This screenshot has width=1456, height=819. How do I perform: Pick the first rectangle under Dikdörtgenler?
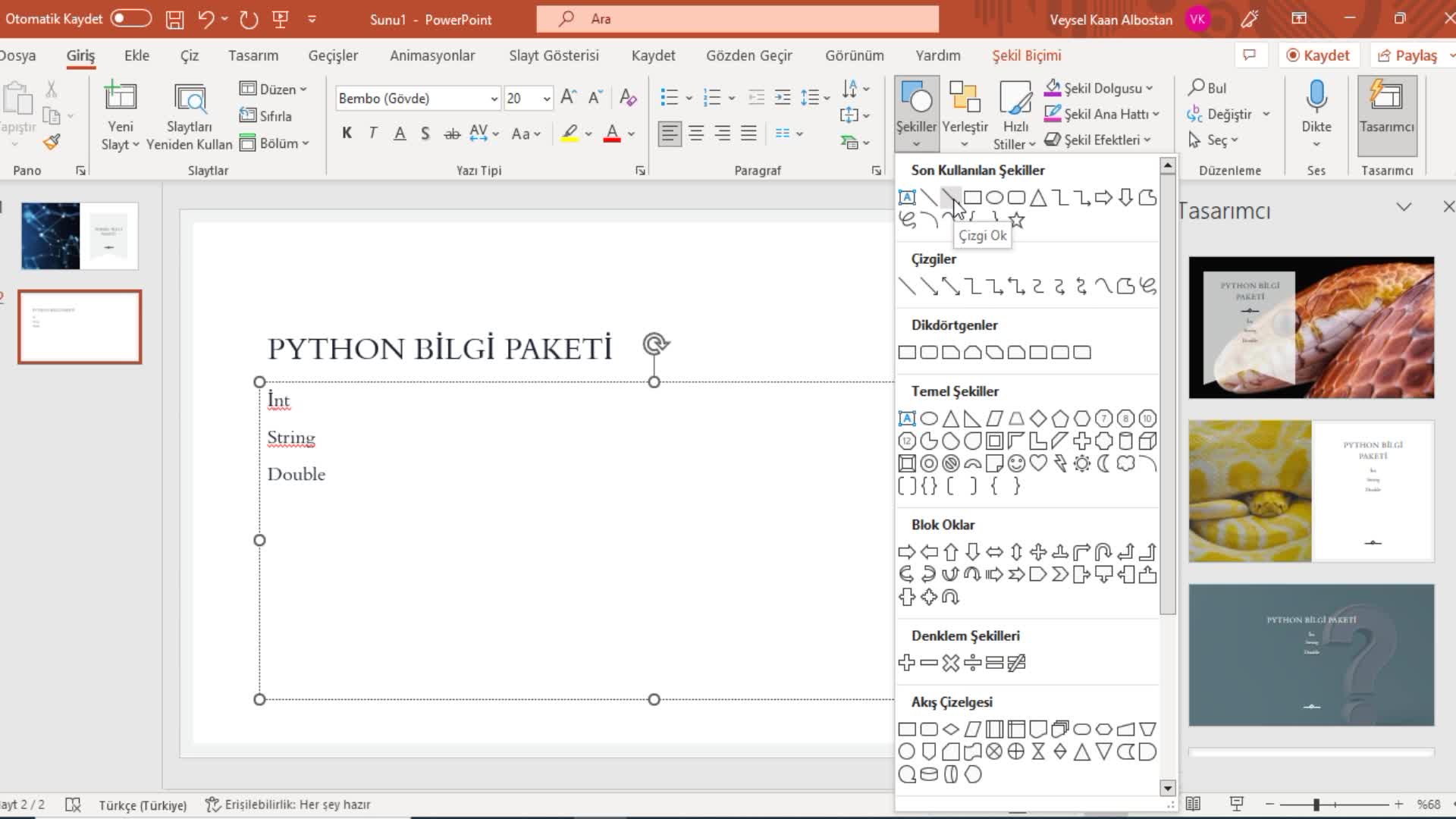pyautogui.click(x=907, y=352)
